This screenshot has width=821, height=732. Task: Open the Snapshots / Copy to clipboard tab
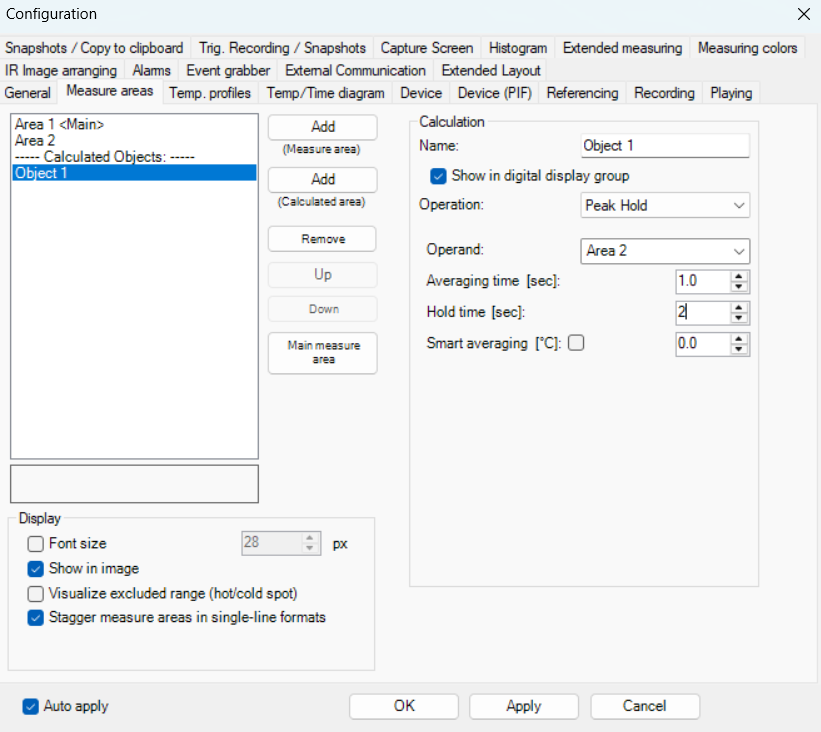point(94,48)
